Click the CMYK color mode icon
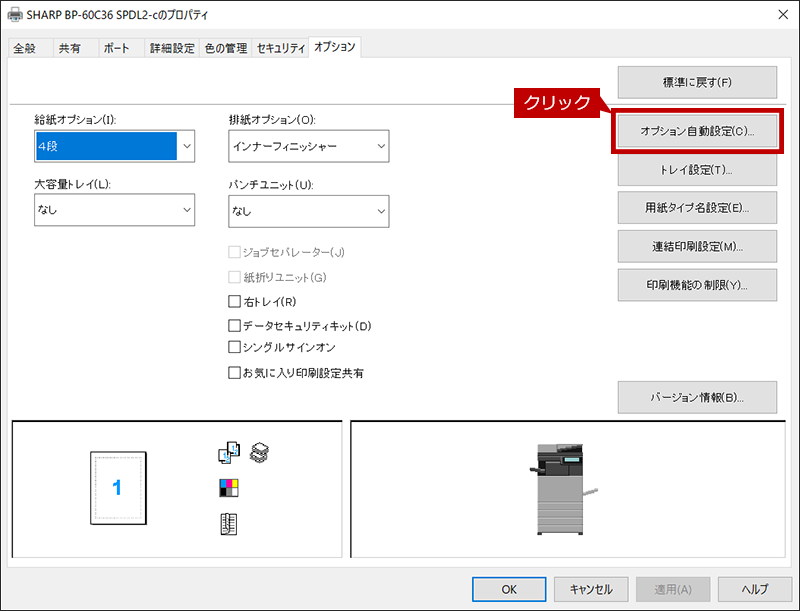800x611 pixels. (229, 489)
